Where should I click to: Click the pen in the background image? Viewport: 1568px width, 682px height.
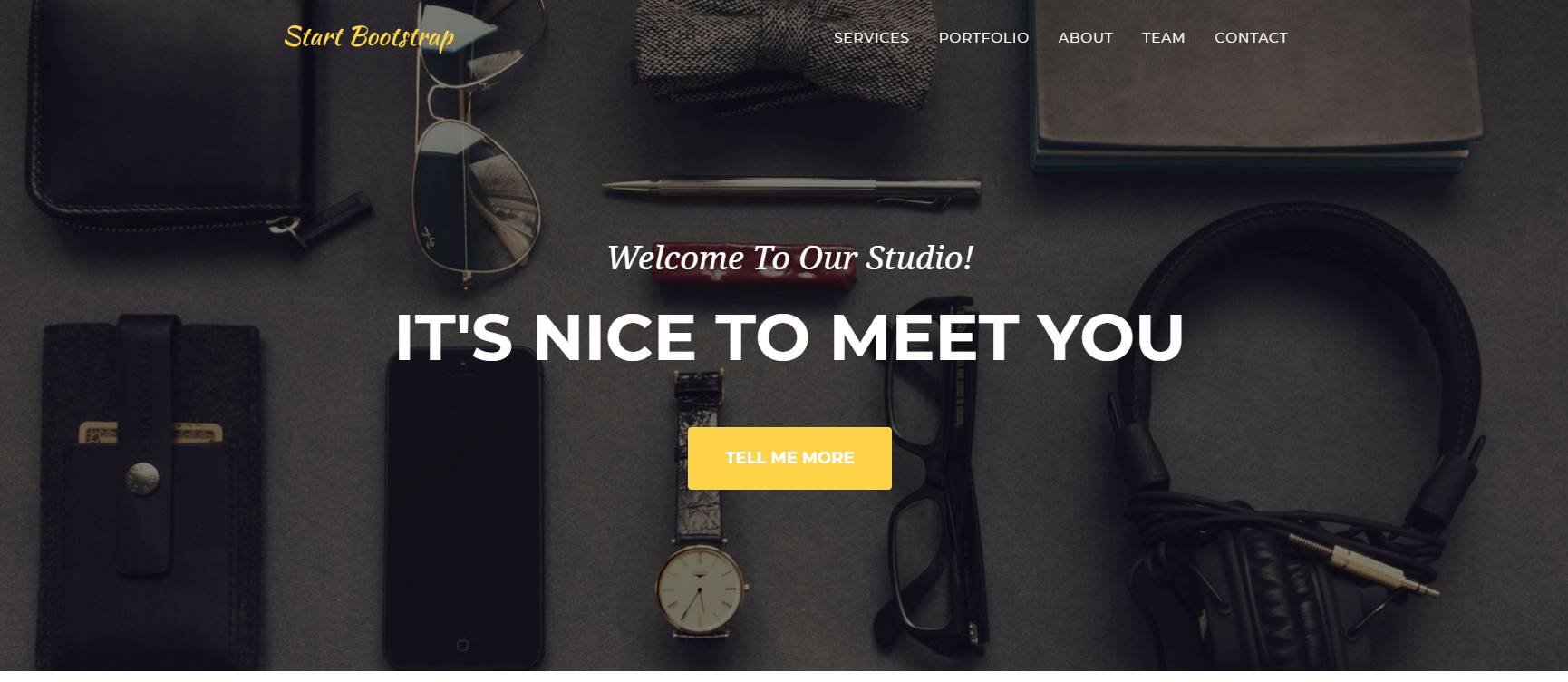pyautogui.click(x=791, y=188)
